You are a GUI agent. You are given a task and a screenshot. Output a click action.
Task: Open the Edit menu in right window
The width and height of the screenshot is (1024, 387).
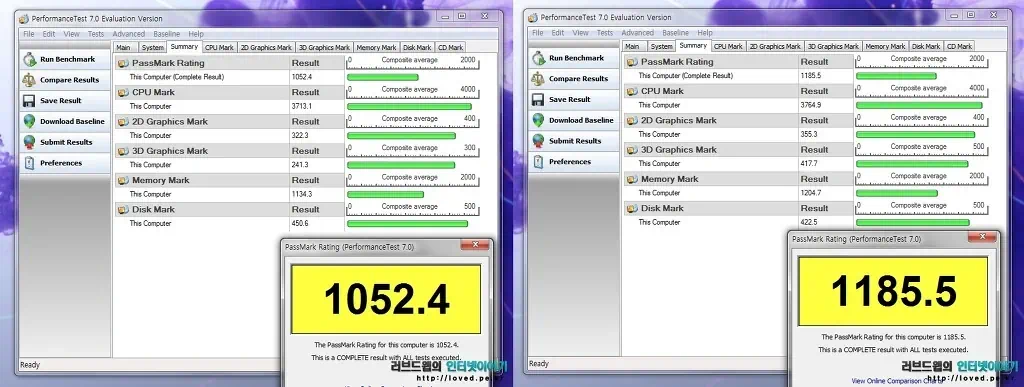[558, 33]
